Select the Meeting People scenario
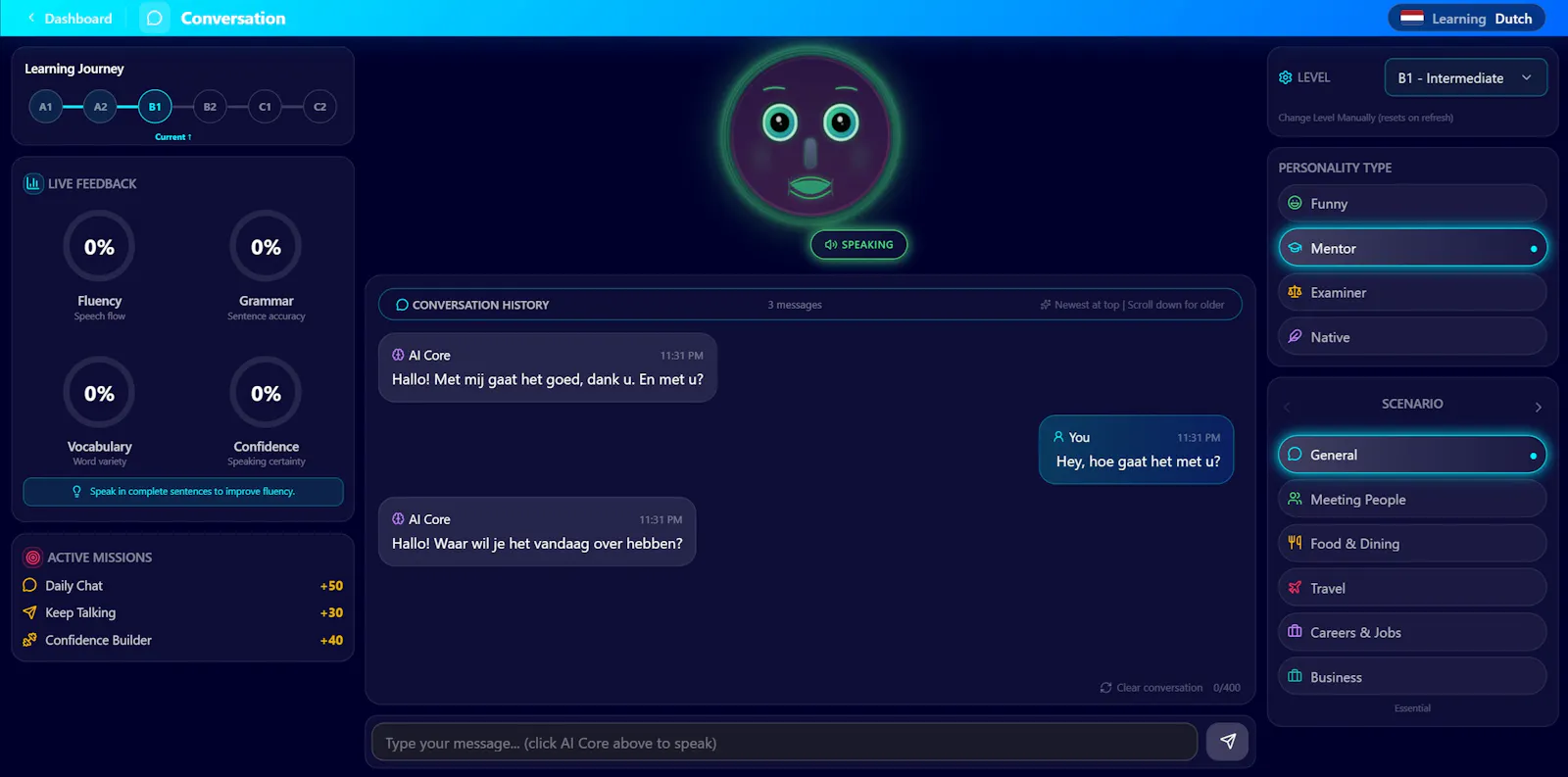1568x777 pixels. [x=1412, y=500]
